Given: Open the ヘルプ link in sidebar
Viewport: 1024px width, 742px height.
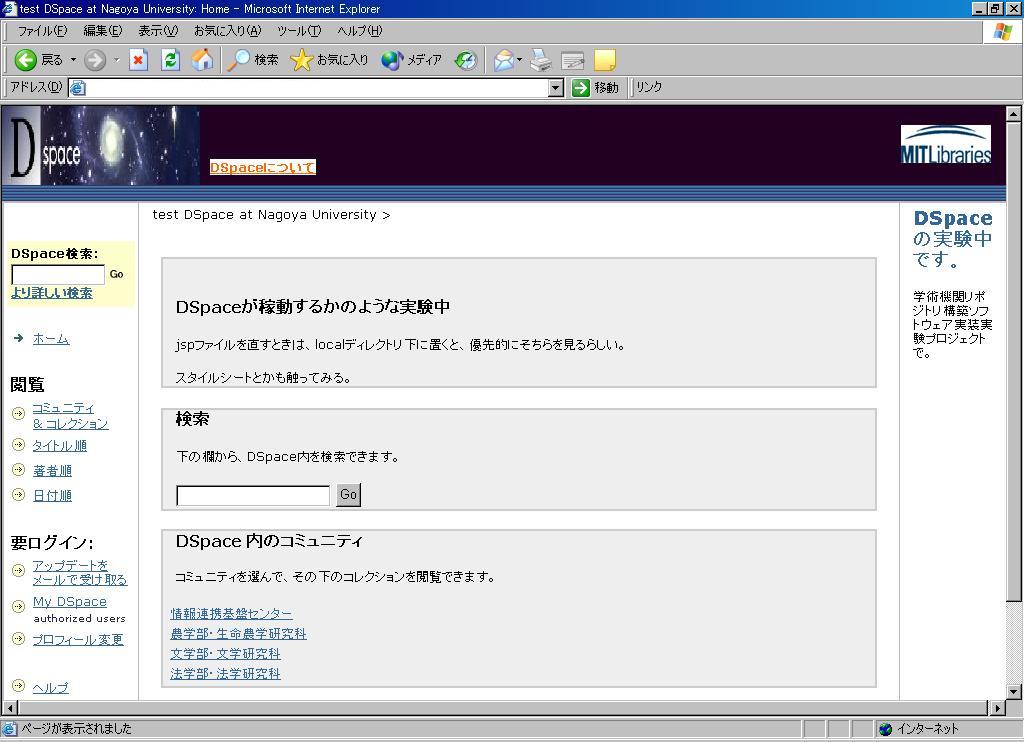Looking at the screenshot, I should pos(50,688).
